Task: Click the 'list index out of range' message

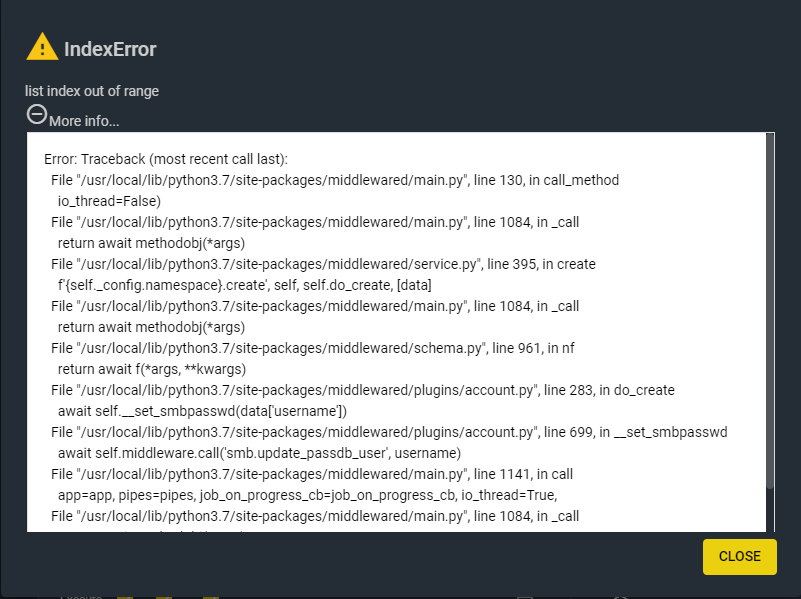Action: pos(92,91)
